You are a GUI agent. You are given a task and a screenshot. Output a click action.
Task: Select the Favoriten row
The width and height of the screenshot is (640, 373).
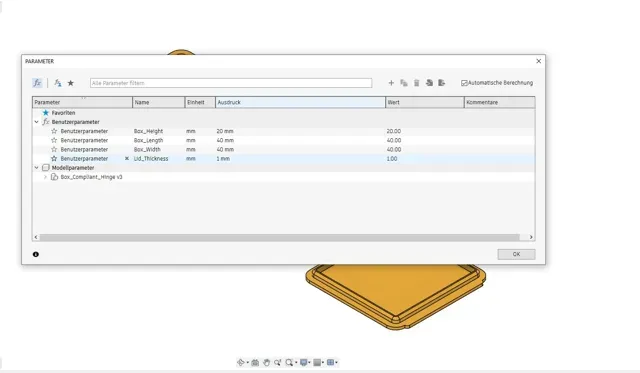pyautogui.click(x=284, y=113)
